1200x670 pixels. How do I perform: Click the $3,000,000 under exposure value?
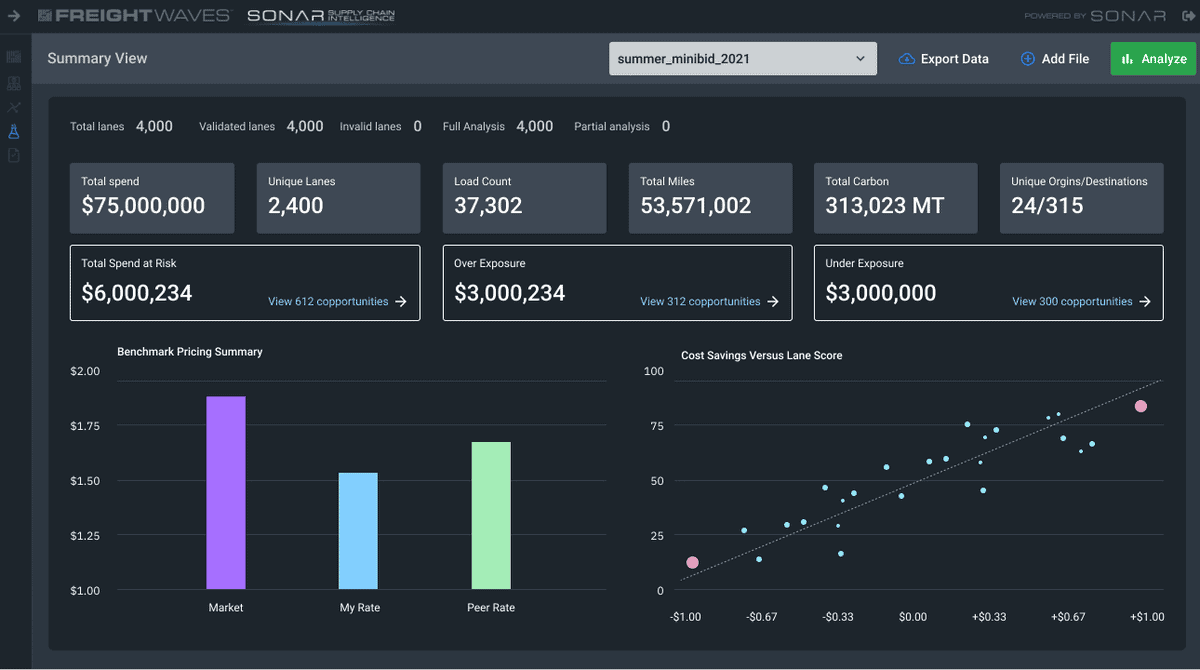881,293
